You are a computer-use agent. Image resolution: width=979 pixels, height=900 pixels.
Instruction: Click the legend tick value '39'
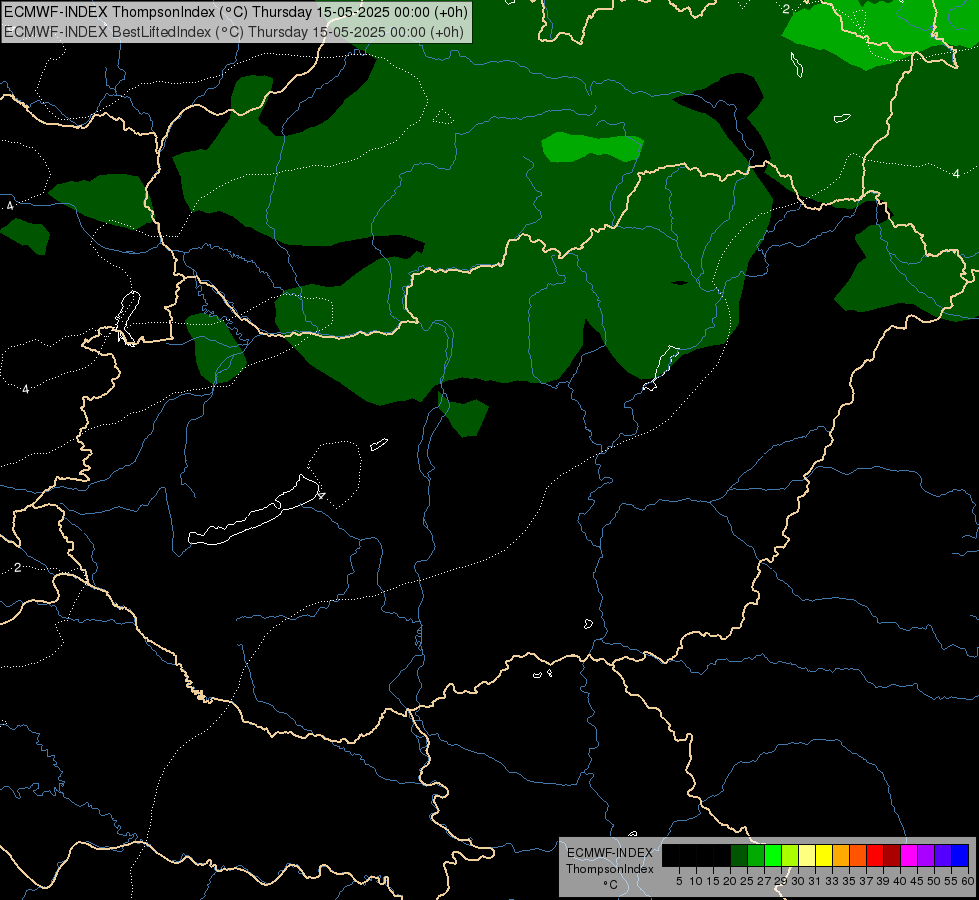pos(883,881)
